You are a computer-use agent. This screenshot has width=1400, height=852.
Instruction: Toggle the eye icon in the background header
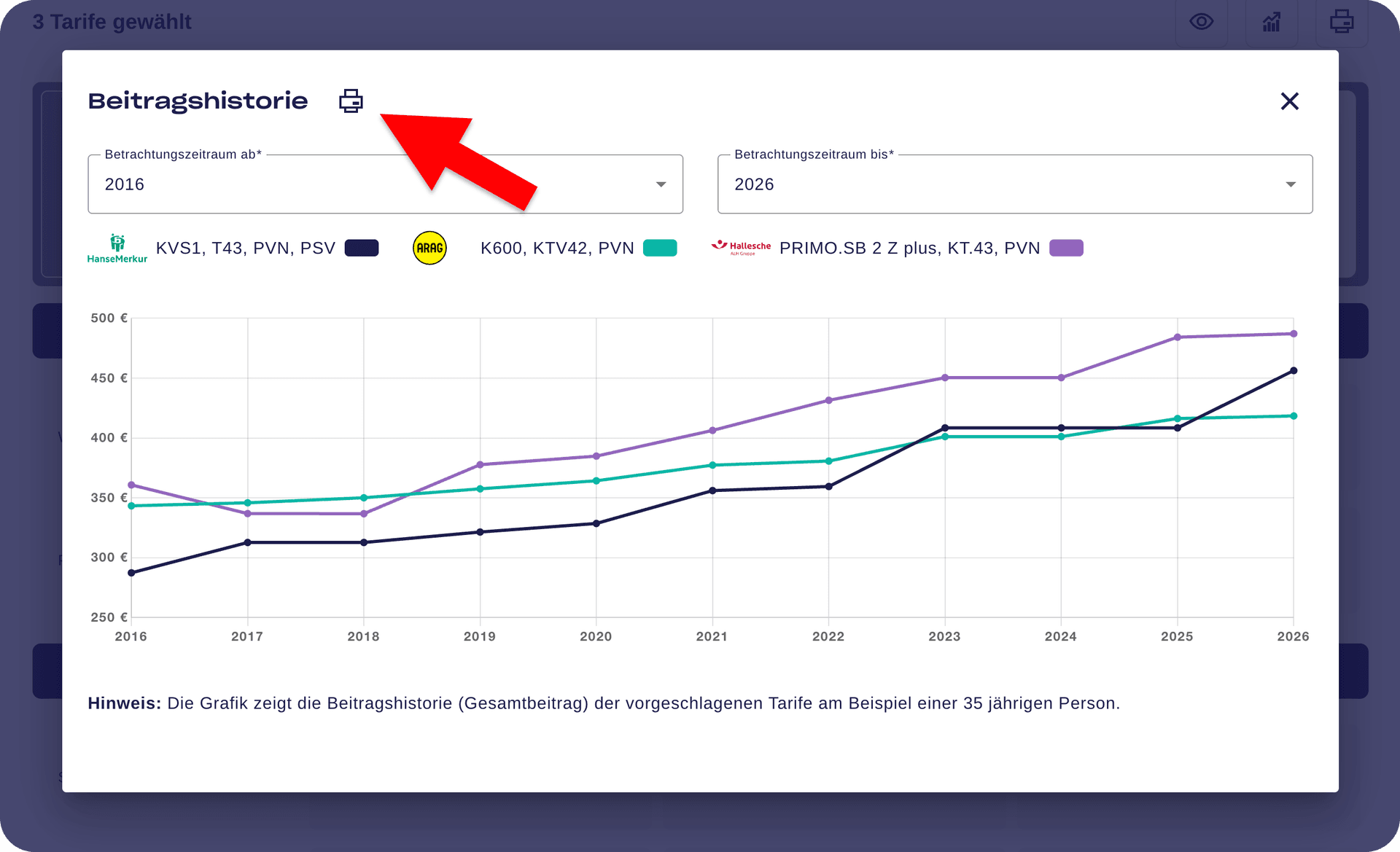(x=1201, y=22)
